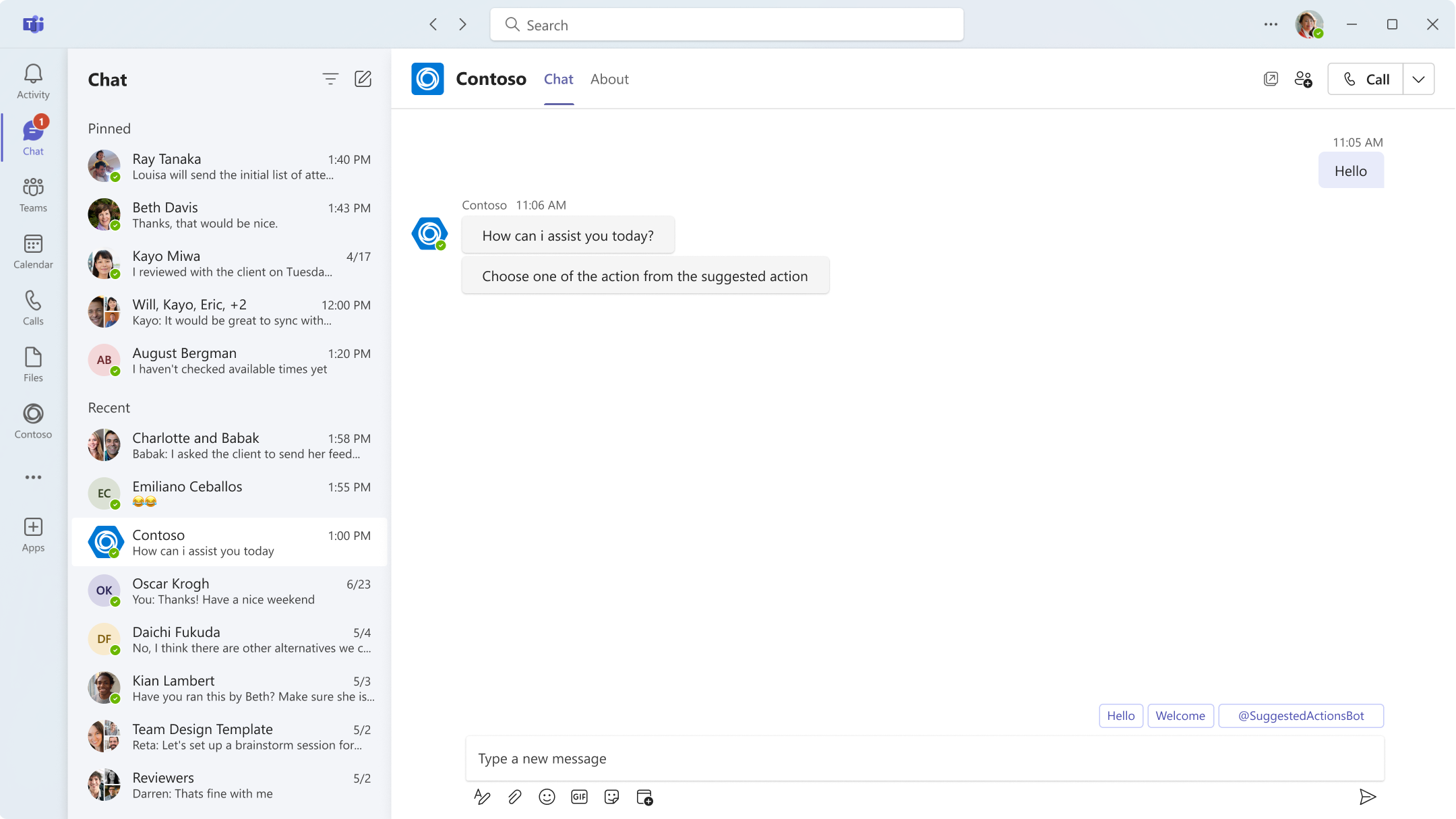Click the new chat compose icon

363,79
